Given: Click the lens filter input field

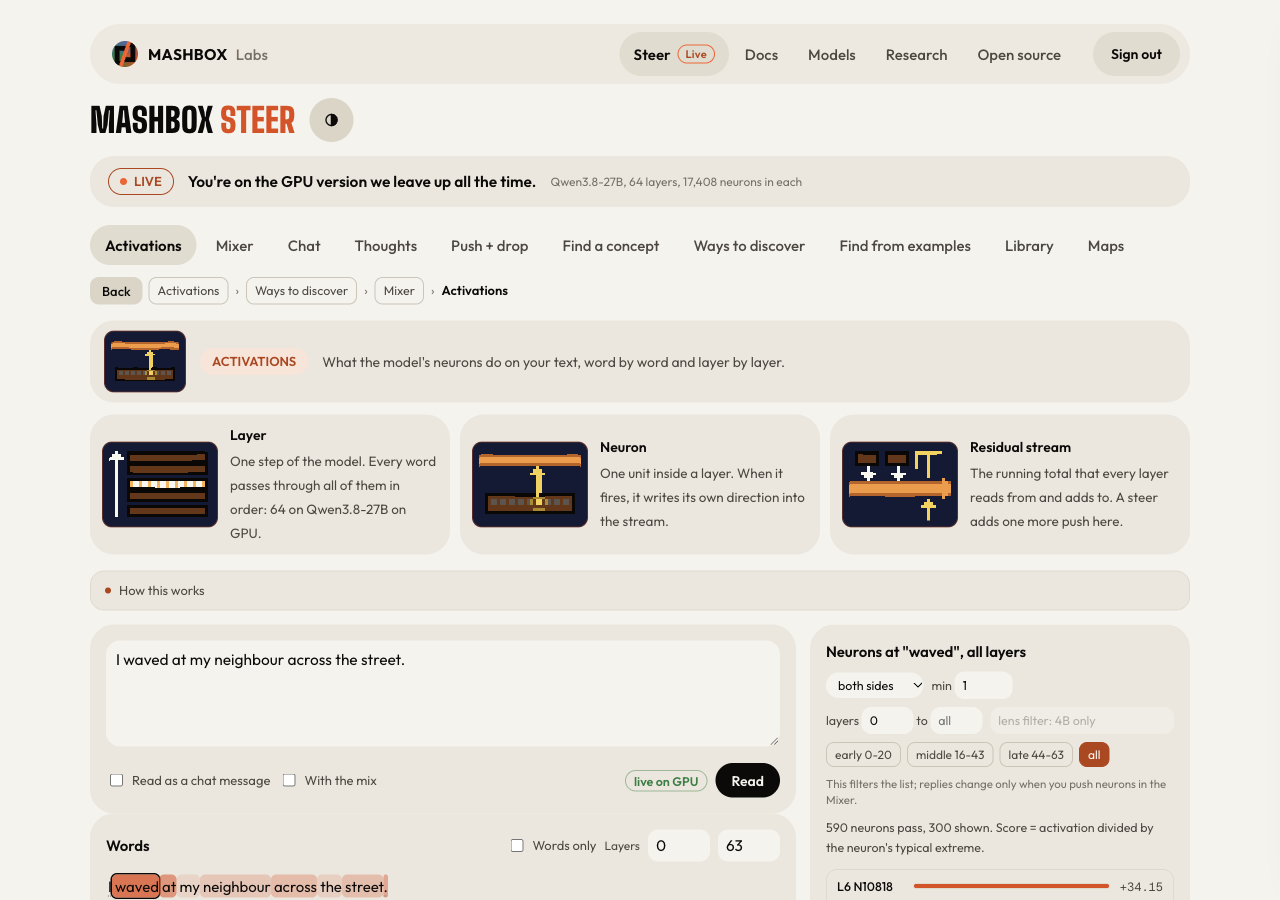Looking at the screenshot, I should point(1082,720).
